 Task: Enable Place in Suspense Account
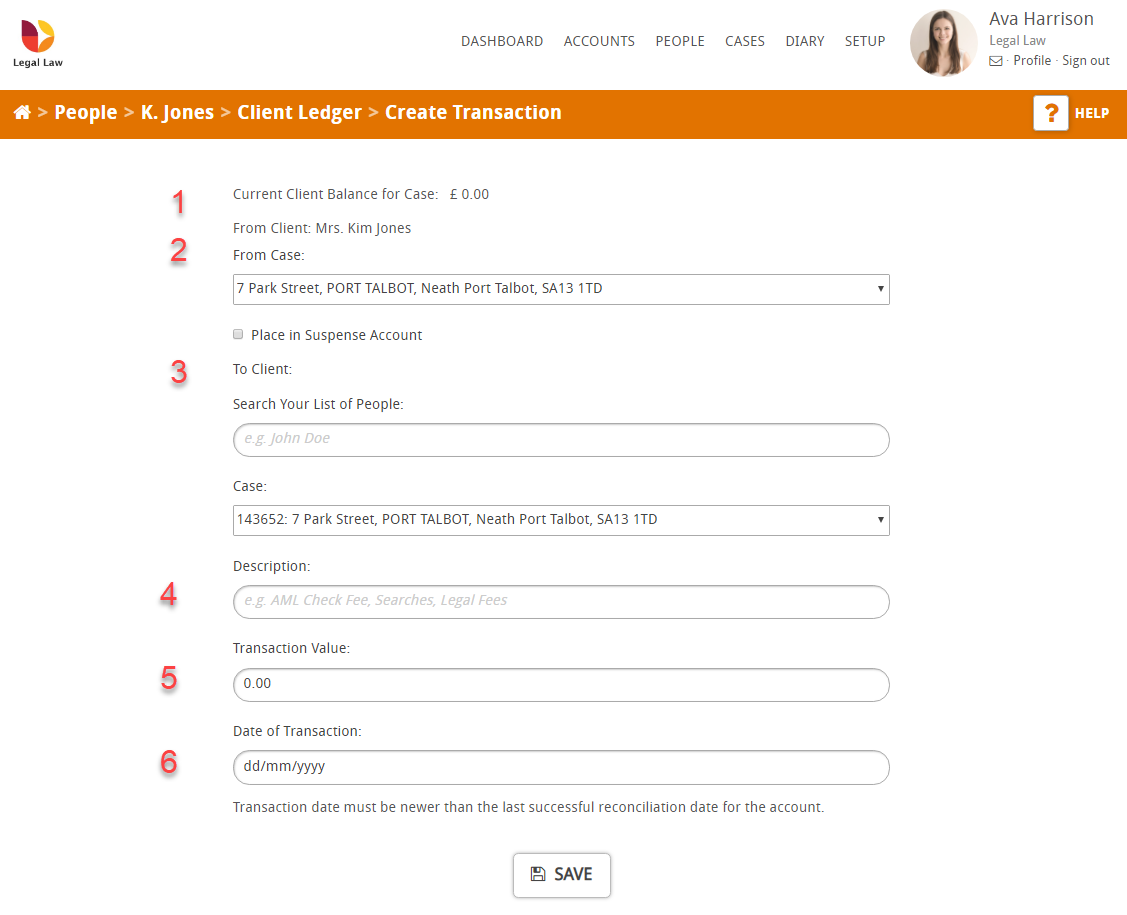tap(238, 333)
